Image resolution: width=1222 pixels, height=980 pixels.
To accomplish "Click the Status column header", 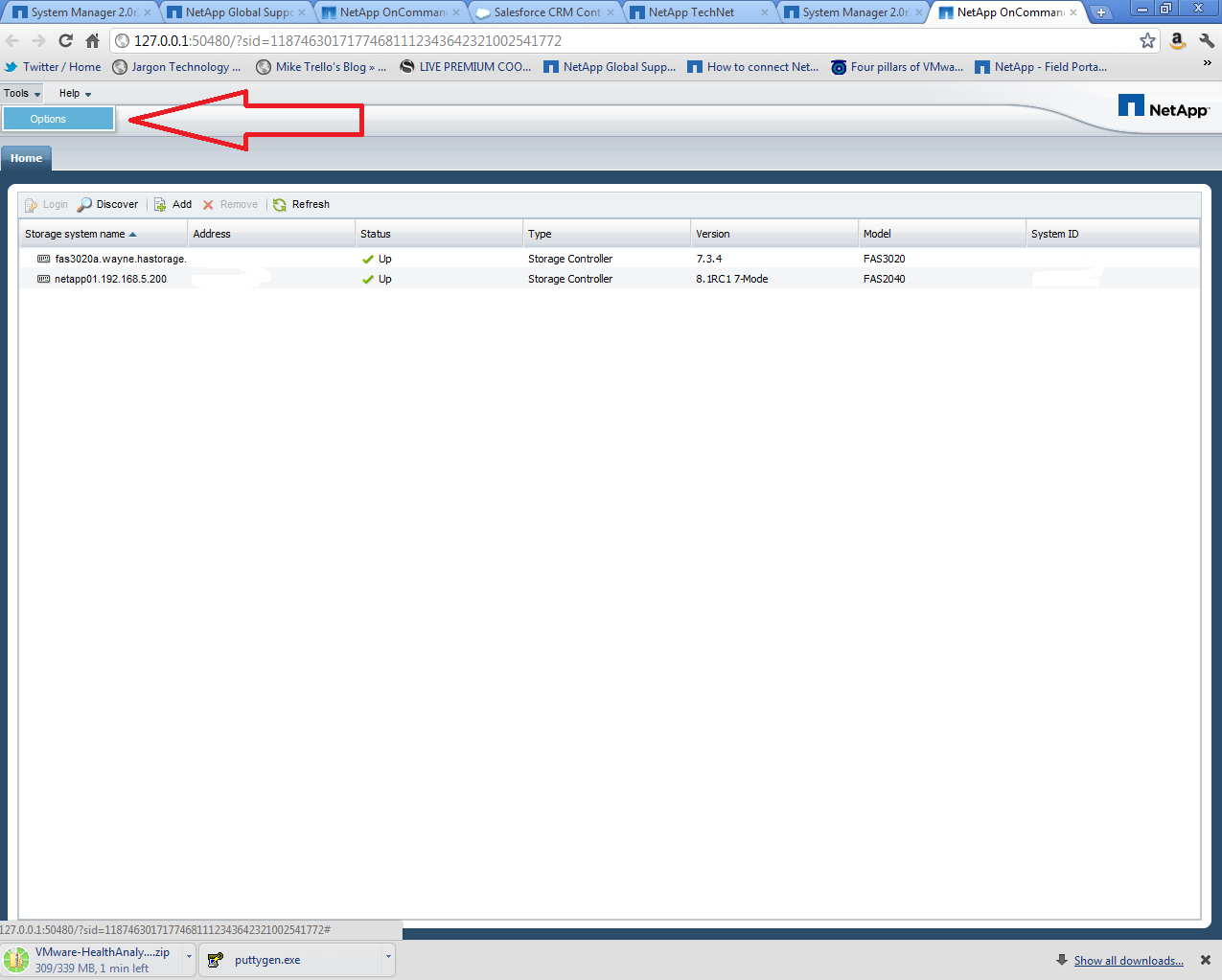I will (439, 234).
